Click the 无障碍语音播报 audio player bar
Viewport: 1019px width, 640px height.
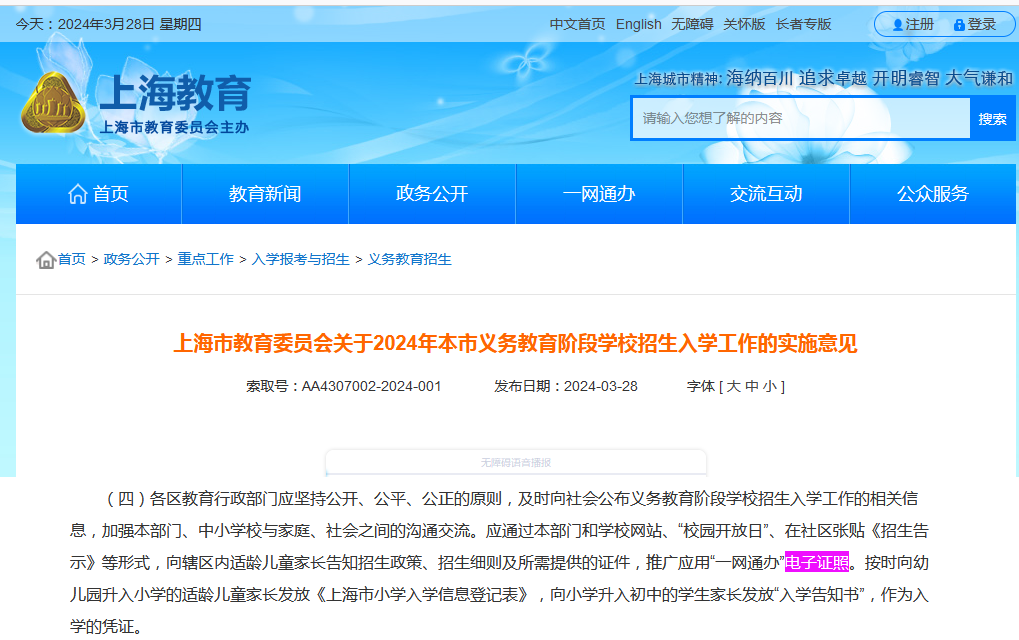pos(516,462)
